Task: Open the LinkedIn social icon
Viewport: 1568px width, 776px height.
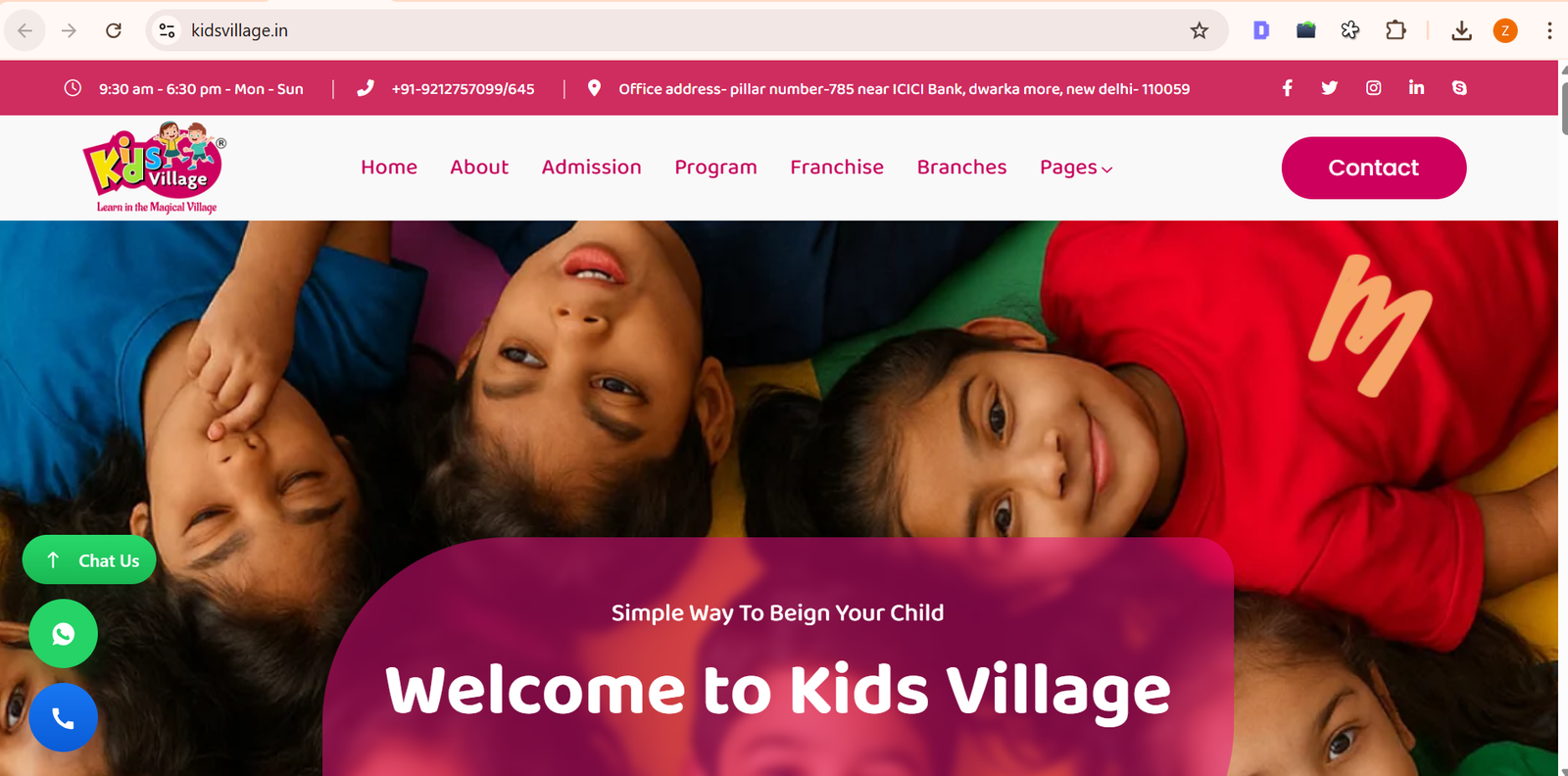Action: [1416, 87]
